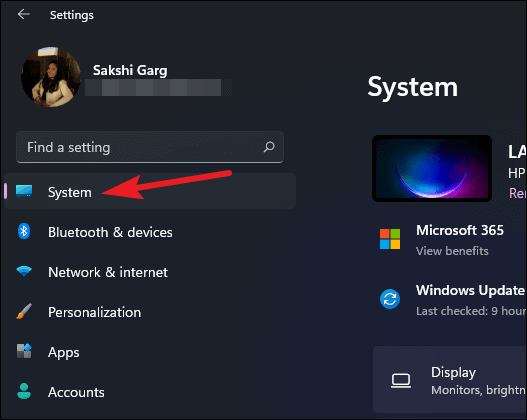527x420 pixels.
Task: Click the System monitor icon
Action: click(24, 191)
